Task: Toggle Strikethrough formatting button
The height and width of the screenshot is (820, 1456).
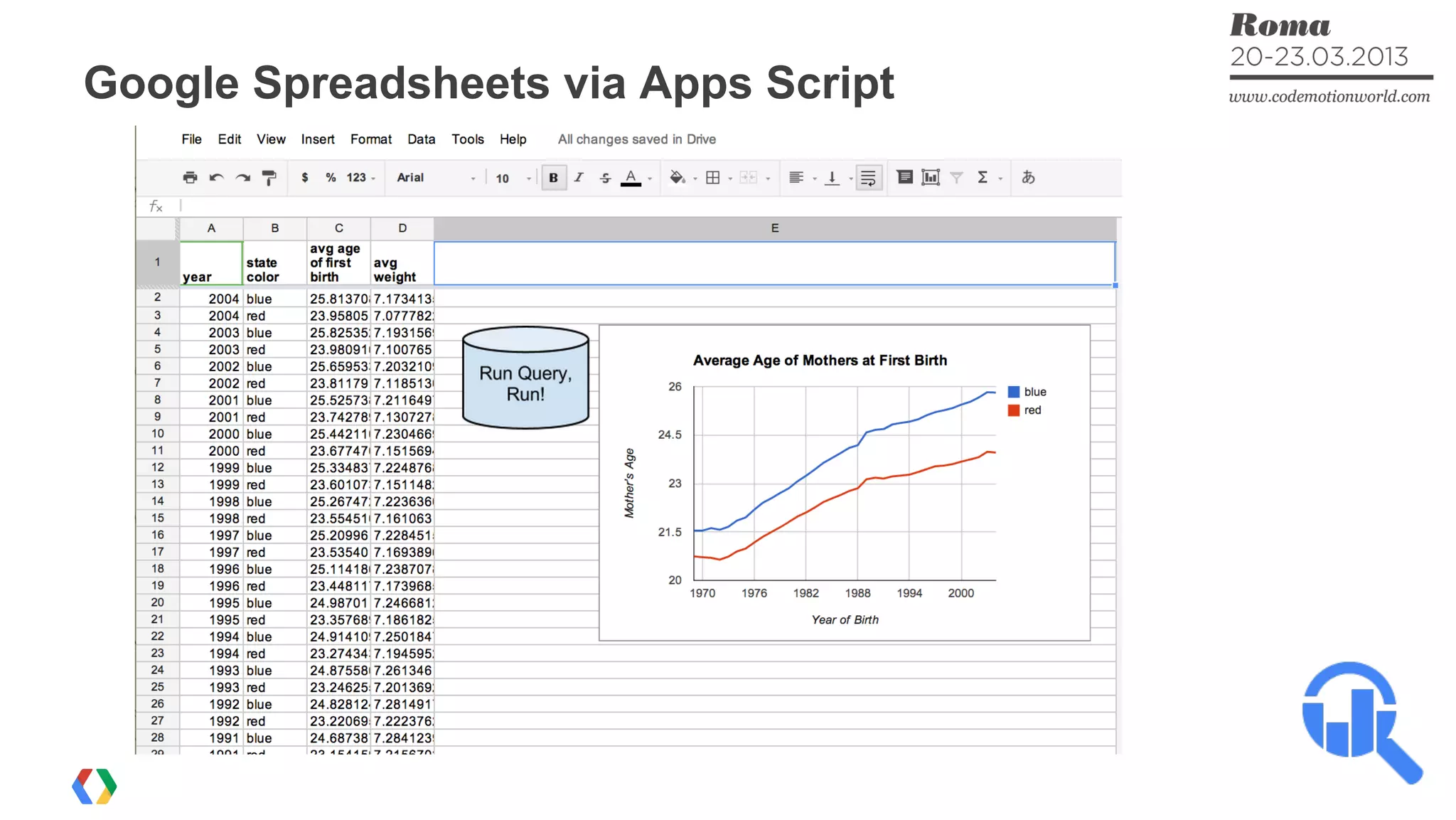Action: (x=605, y=178)
